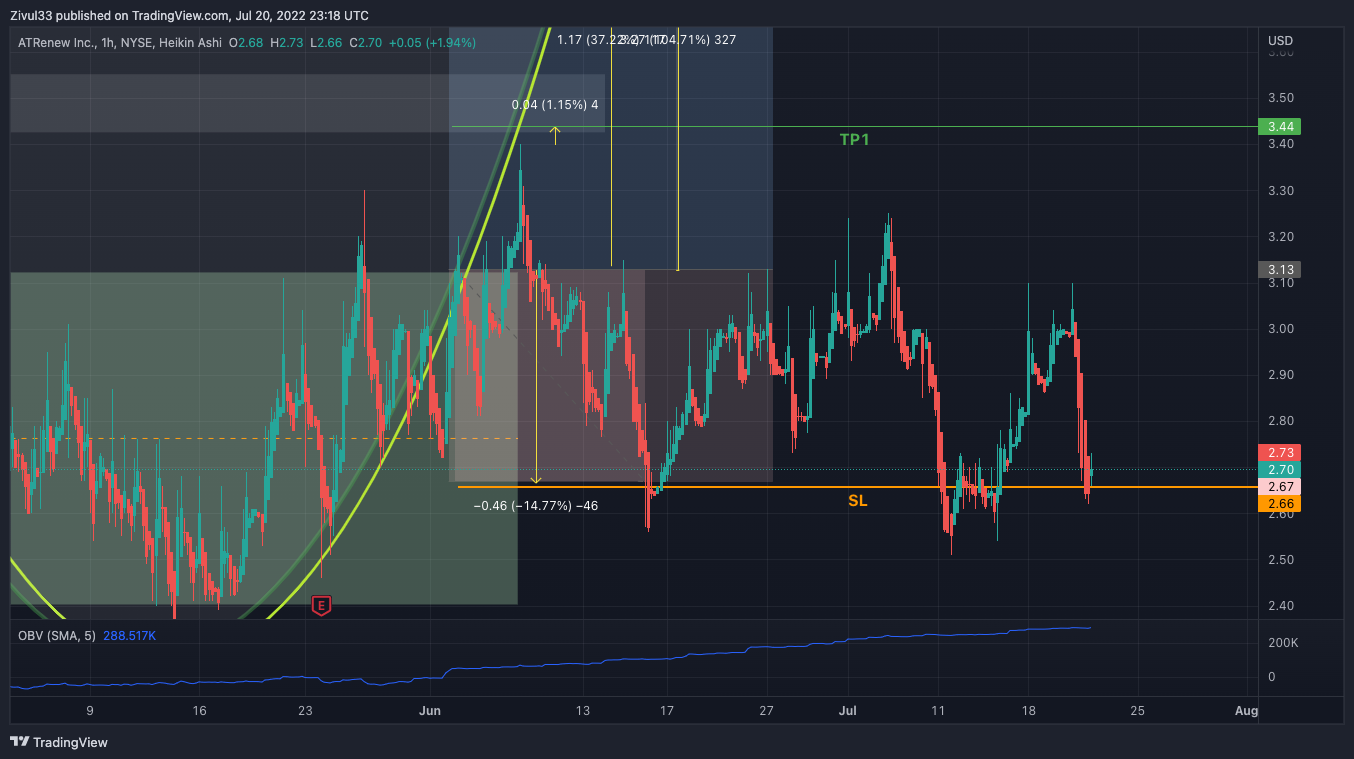Click the orange 2.66 price label
This screenshot has height=759, width=1354.
click(1281, 504)
